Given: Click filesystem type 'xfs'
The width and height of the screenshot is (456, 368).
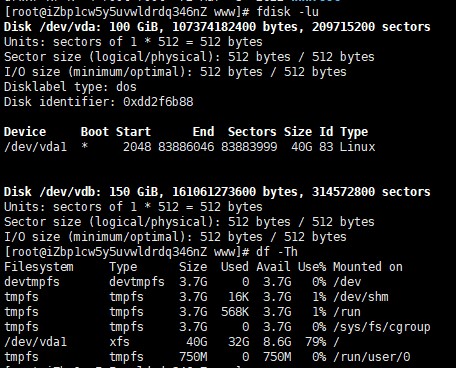Looking at the screenshot, I should (119, 342).
